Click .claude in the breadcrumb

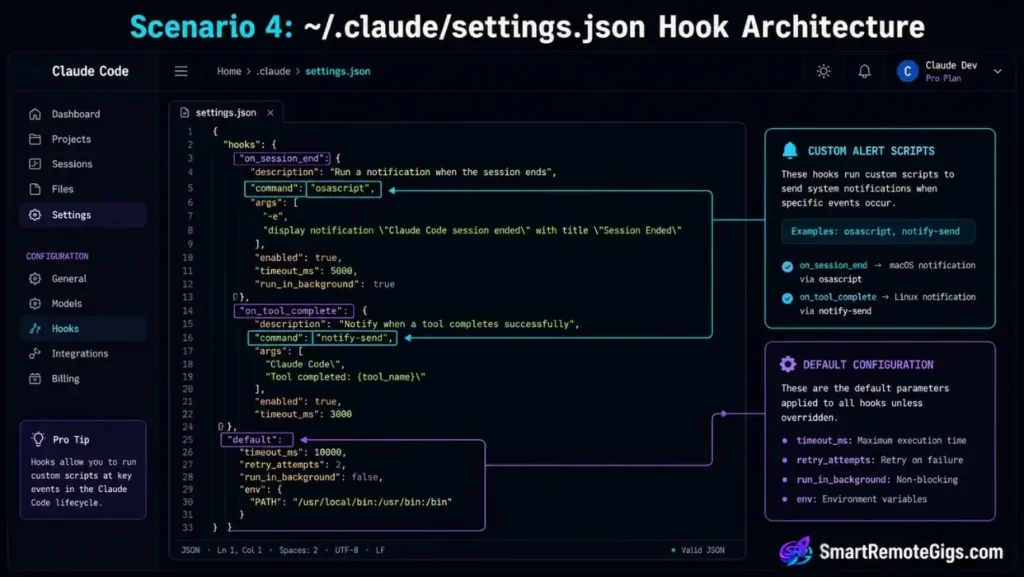point(273,71)
